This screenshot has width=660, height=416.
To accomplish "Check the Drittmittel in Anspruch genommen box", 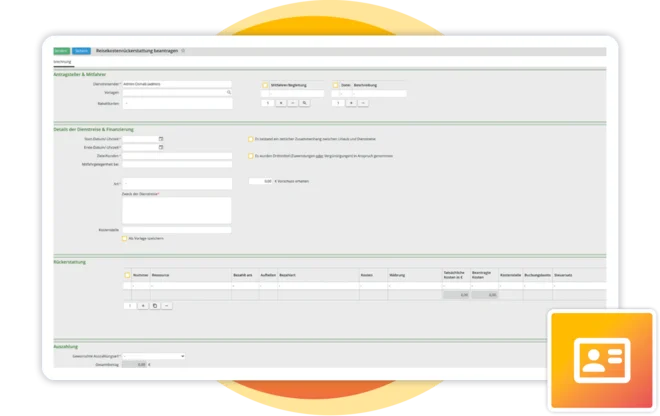I will (250, 156).
